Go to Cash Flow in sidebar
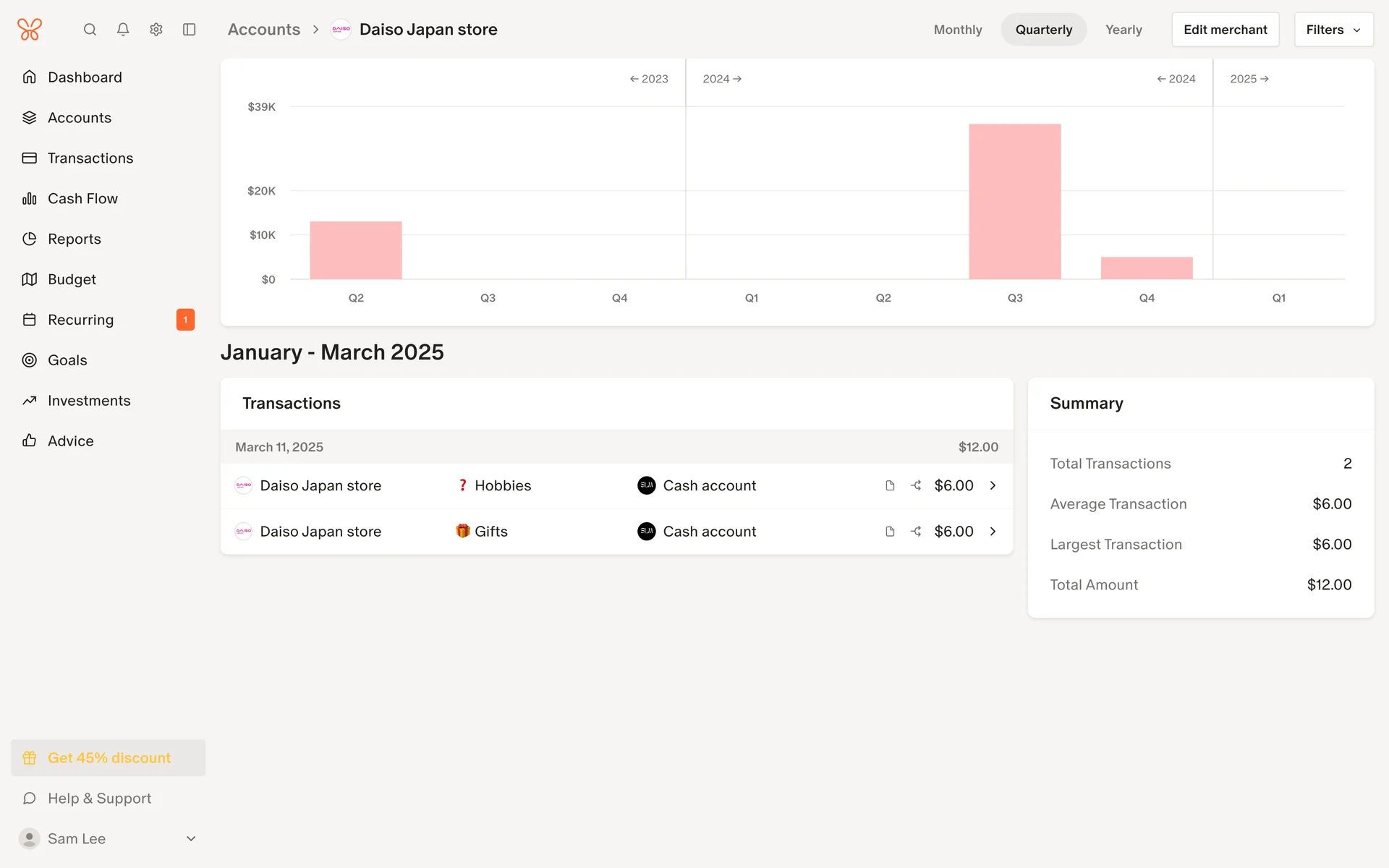This screenshot has width=1389, height=868. (x=82, y=198)
